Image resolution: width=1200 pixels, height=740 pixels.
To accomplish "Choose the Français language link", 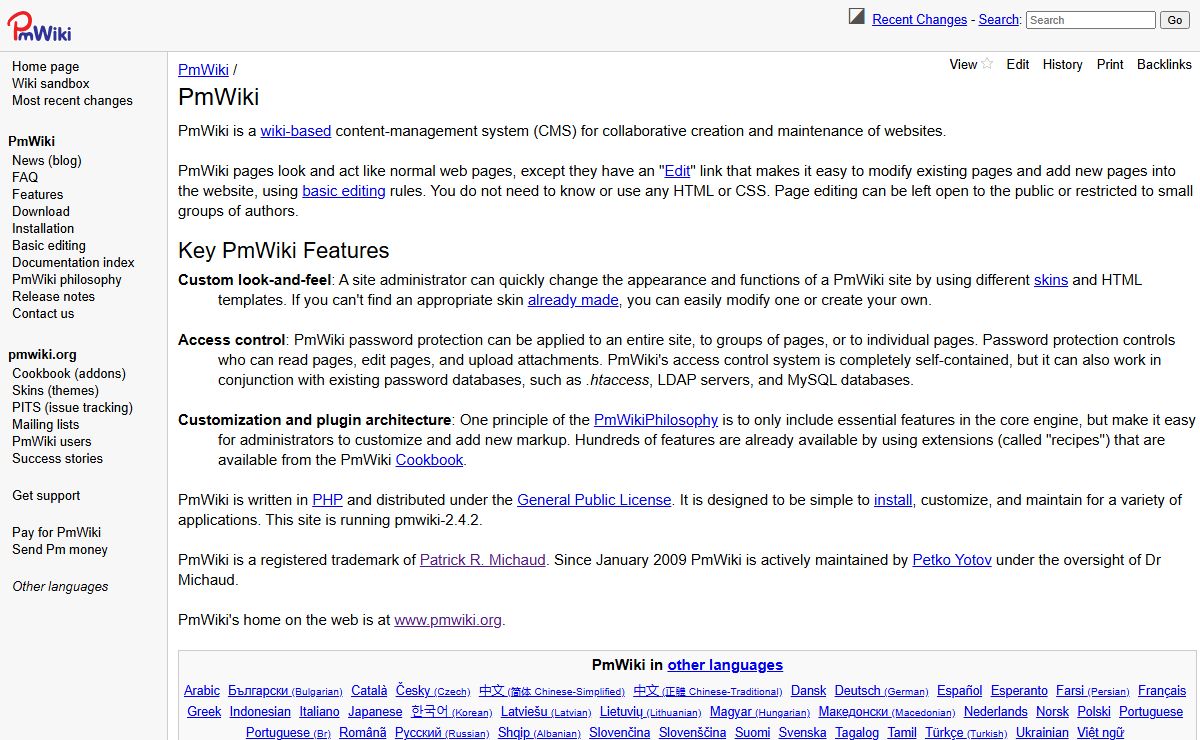I will 1162,691.
